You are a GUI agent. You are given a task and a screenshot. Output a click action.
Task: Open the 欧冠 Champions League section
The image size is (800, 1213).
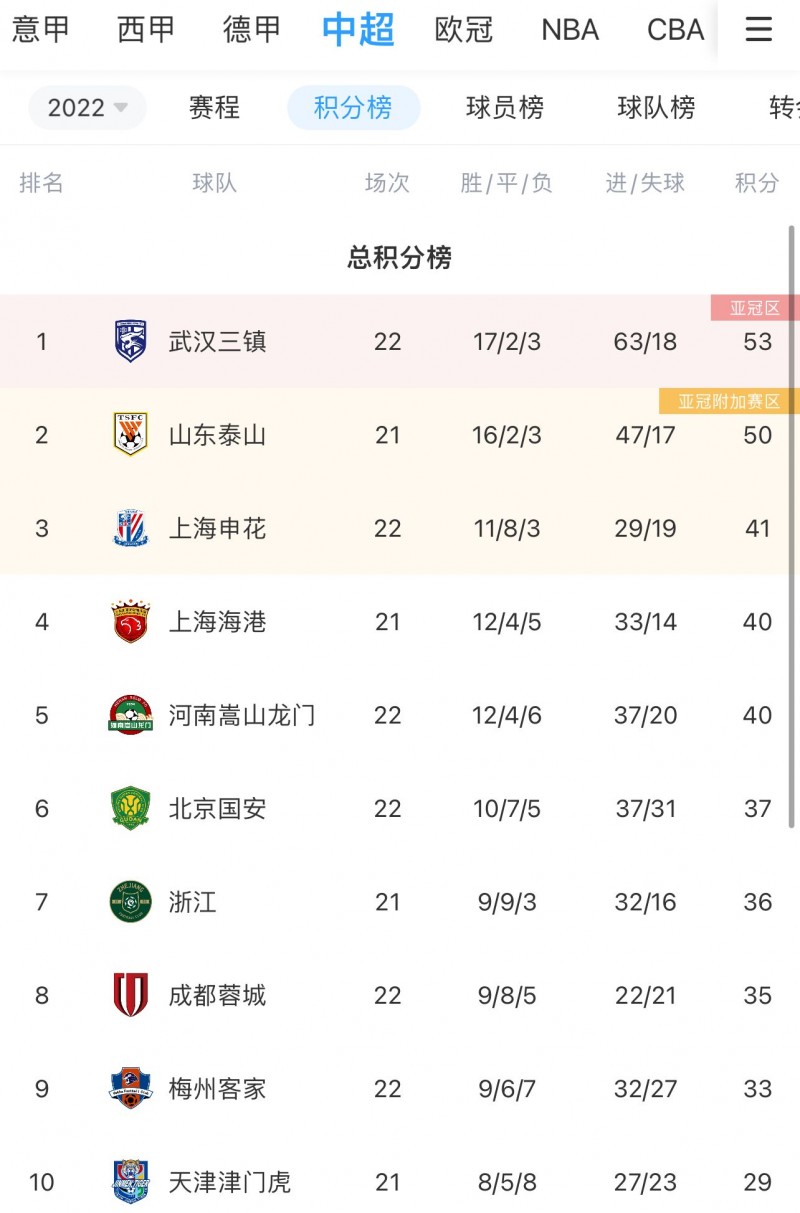click(464, 30)
